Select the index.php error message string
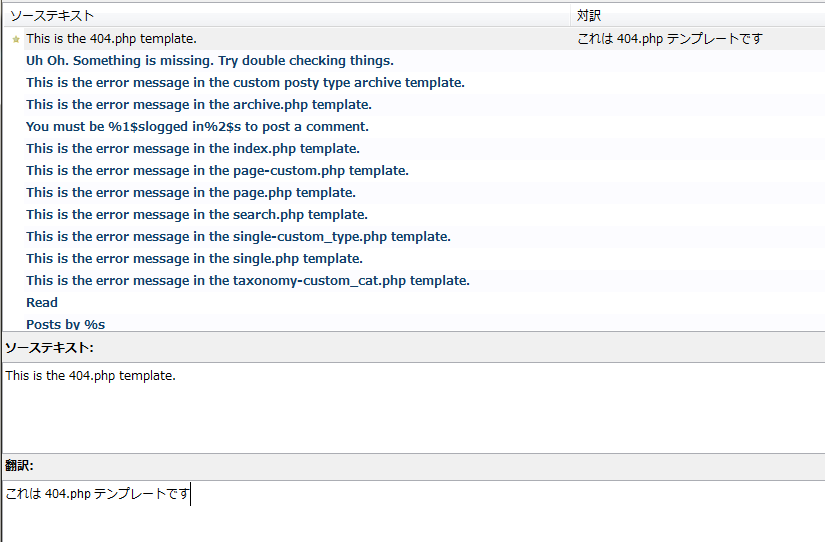This screenshot has width=825, height=542. click(x=193, y=149)
